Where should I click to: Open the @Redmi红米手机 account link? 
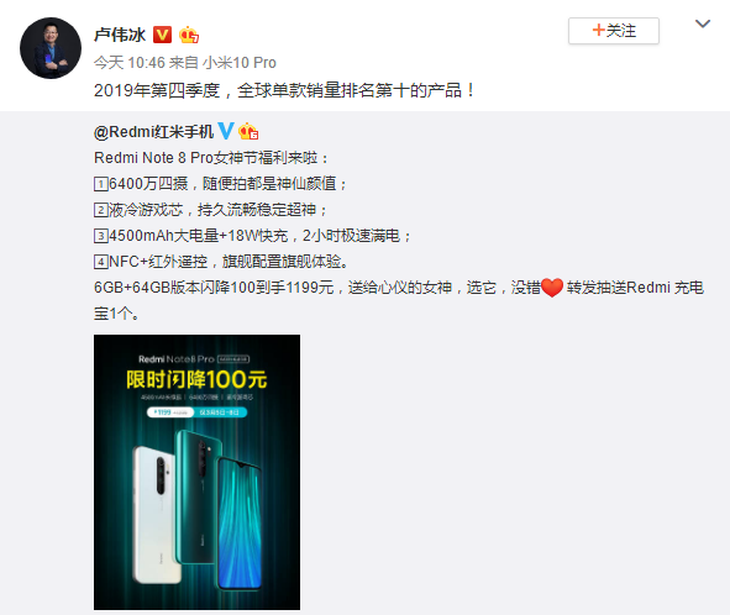click(x=154, y=132)
